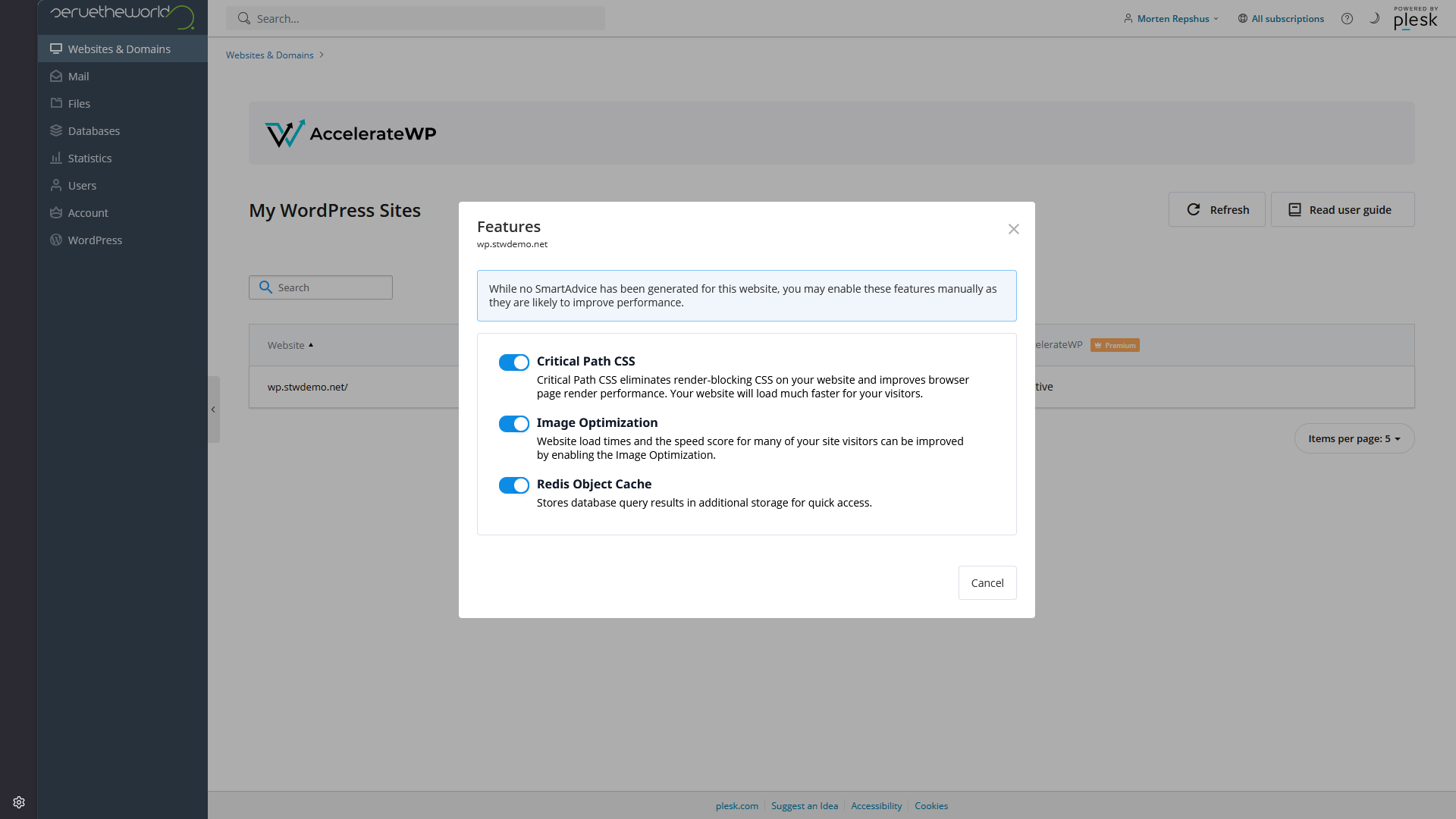The width and height of the screenshot is (1456, 819).
Task: Click the My WordPress Sites heading
Action: (334, 210)
